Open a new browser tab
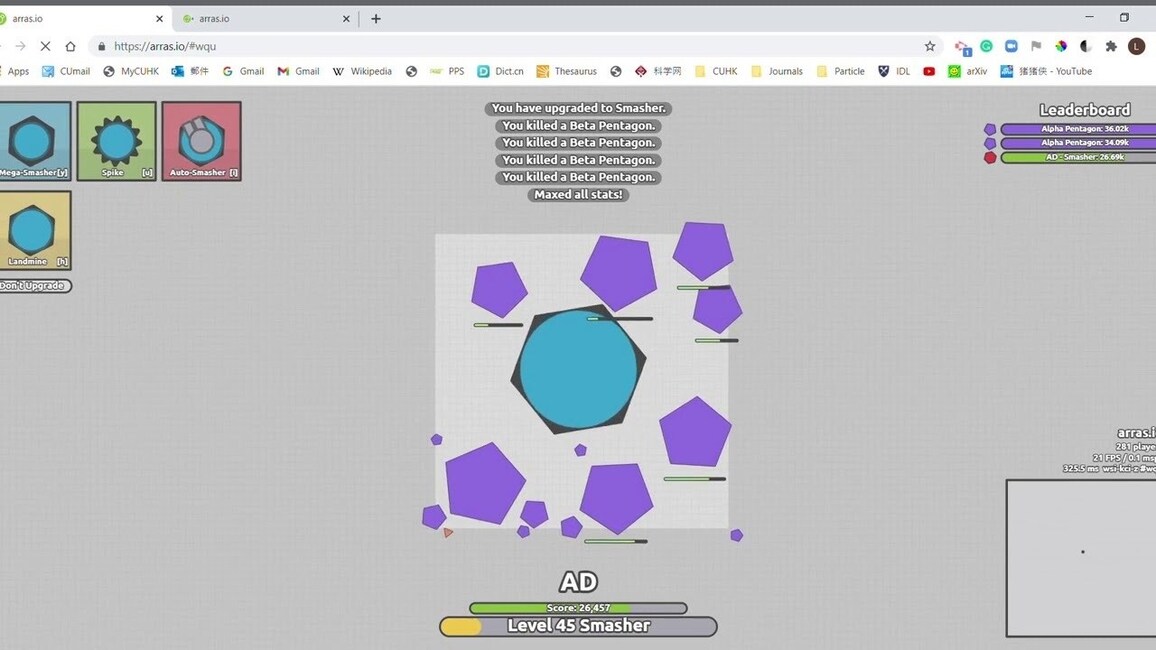 tap(376, 19)
